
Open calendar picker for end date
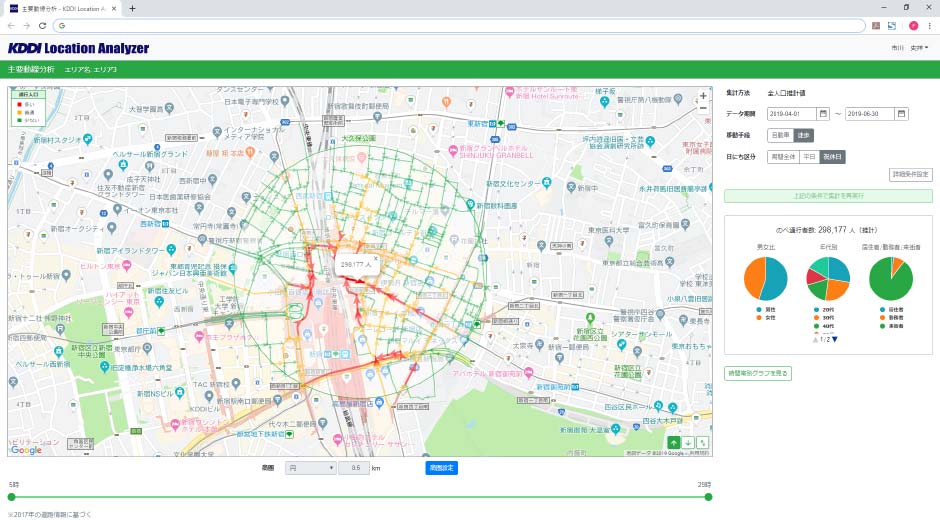click(x=902, y=114)
